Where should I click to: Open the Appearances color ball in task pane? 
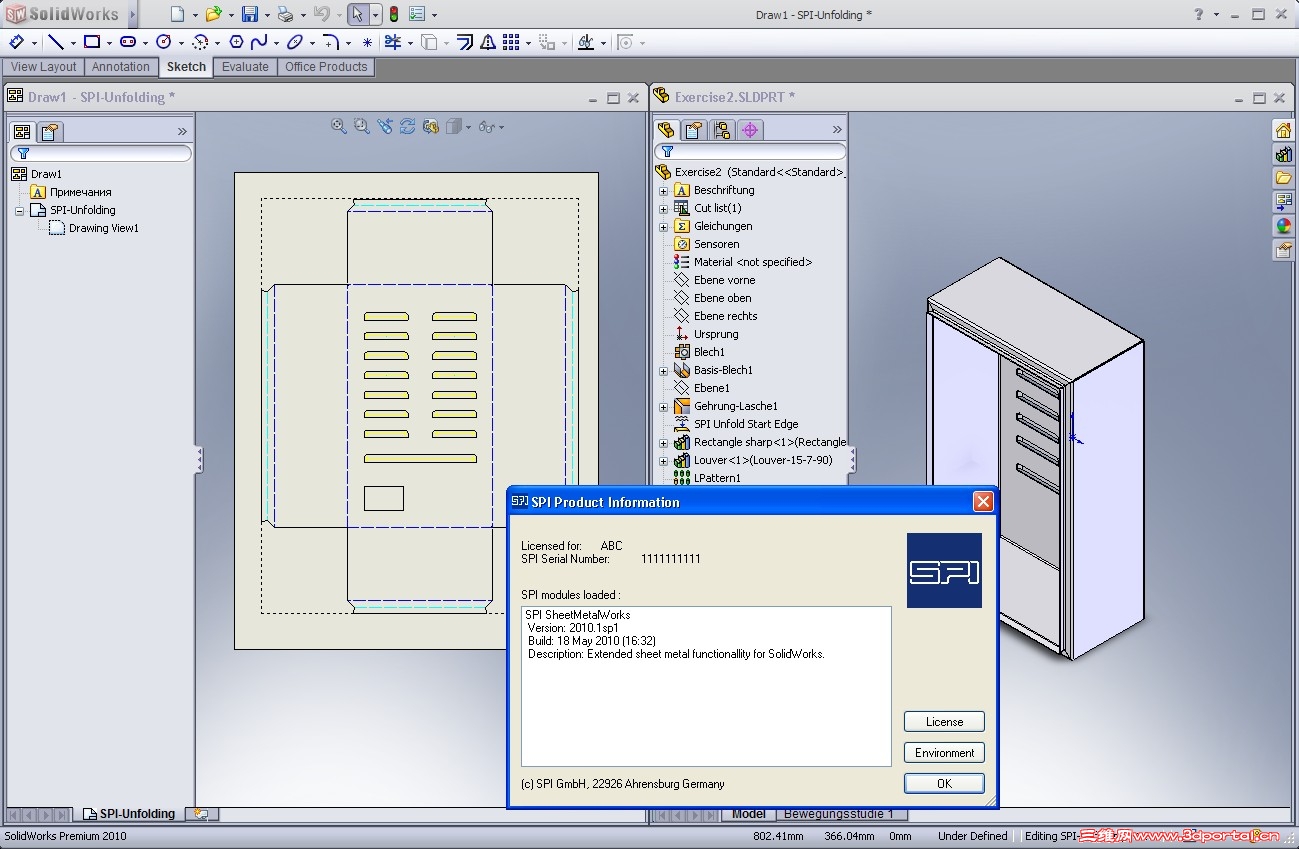tap(1283, 226)
